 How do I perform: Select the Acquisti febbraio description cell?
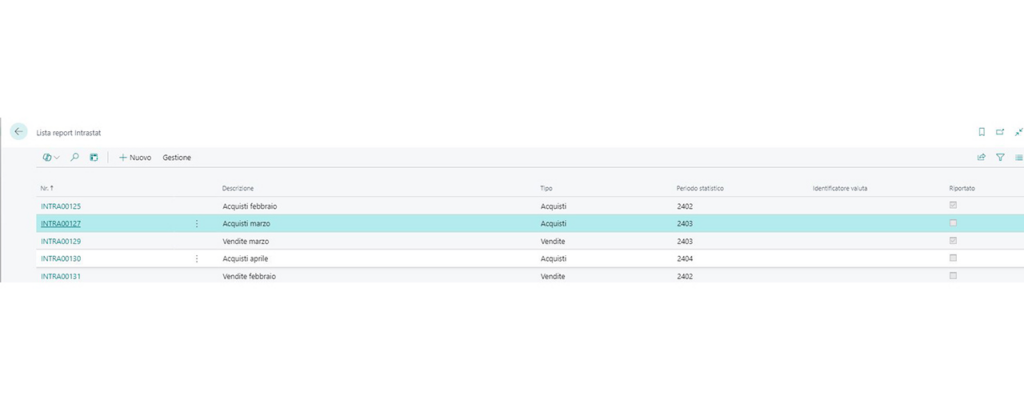click(250, 206)
